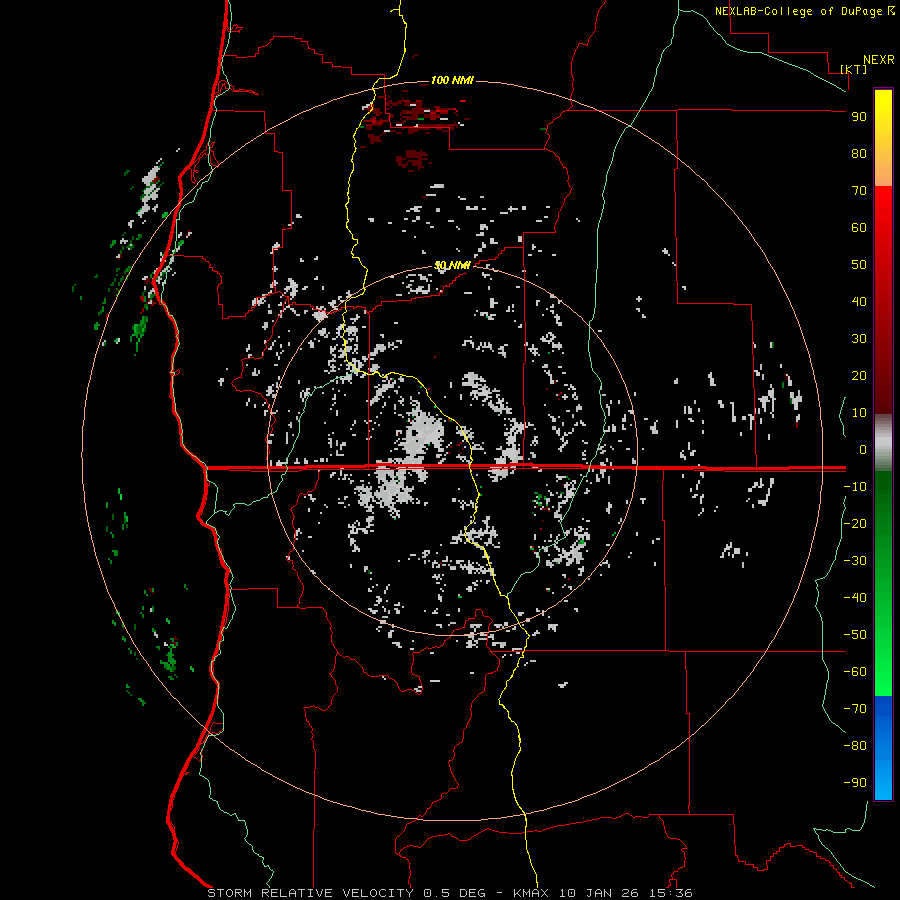
Task: Pick the yellow band of the color scale
Action: (883, 138)
